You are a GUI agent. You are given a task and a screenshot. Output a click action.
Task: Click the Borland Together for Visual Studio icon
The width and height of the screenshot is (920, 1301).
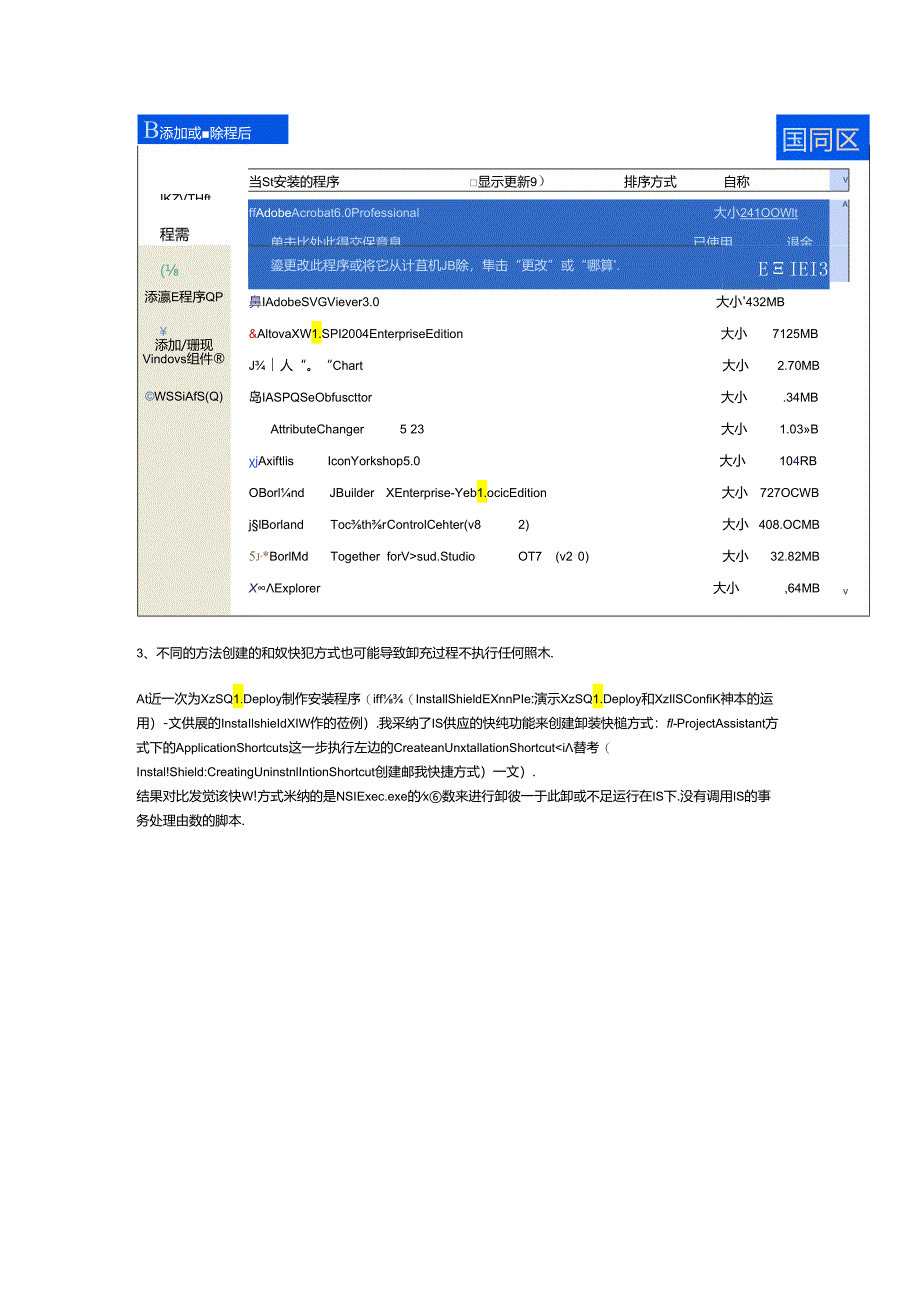[253, 555]
